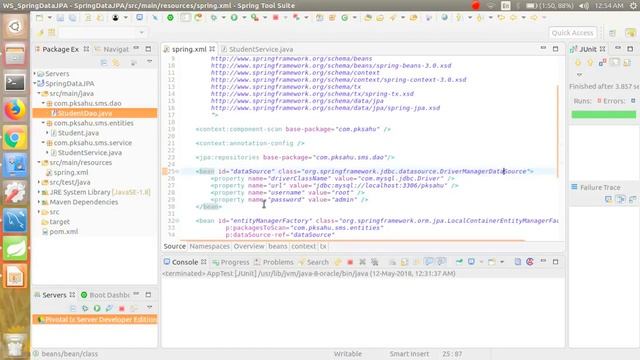Click the Forward navigation arrow icon
The image size is (640, 360).
534,18
